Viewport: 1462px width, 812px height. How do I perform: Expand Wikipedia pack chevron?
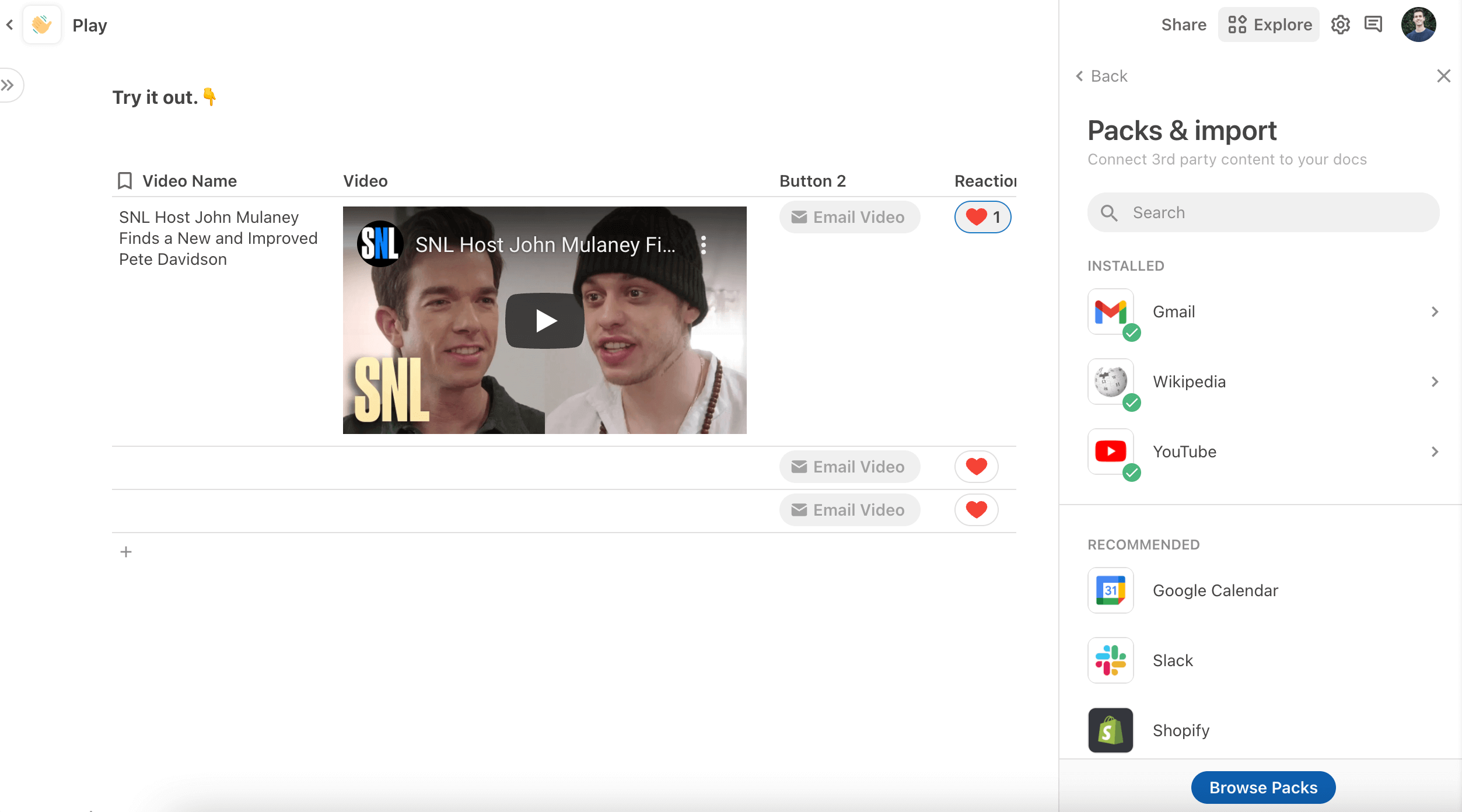pos(1435,381)
